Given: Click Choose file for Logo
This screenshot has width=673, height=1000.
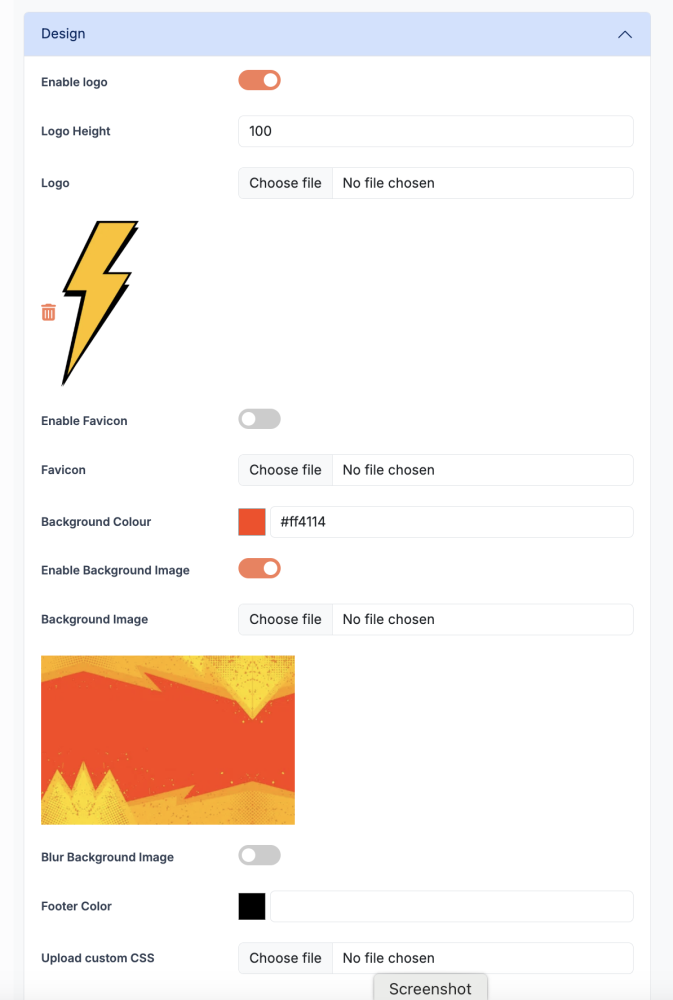Looking at the screenshot, I should pyautogui.click(x=285, y=183).
